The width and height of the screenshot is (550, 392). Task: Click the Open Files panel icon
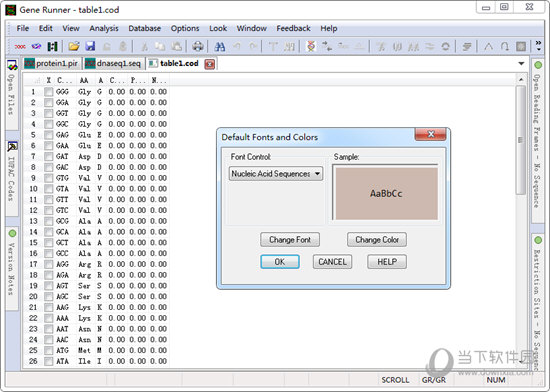pos(12,65)
